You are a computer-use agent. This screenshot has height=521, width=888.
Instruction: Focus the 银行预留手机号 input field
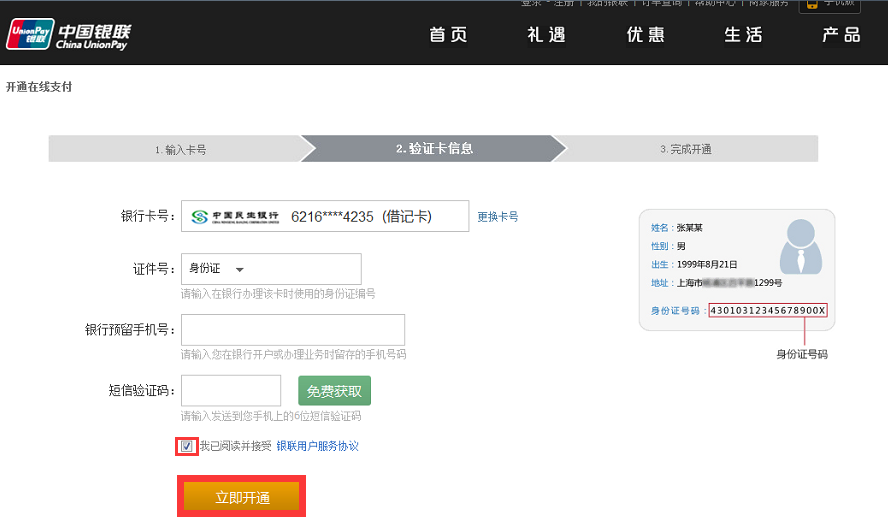(x=292, y=330)
